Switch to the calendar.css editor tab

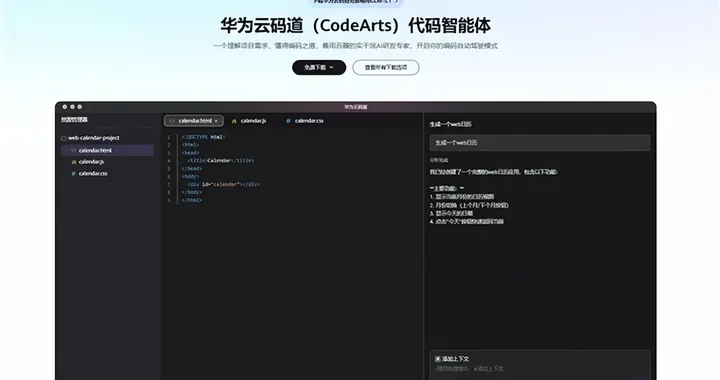pyautogui.click(x=305, y=121)
